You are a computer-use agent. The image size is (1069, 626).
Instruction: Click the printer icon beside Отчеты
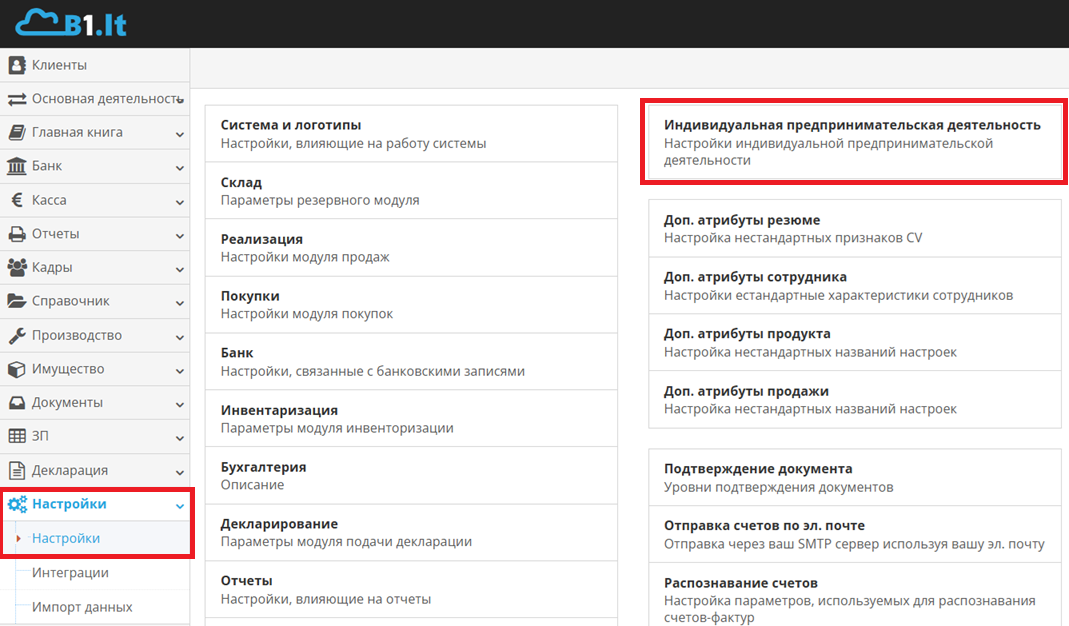15,233
